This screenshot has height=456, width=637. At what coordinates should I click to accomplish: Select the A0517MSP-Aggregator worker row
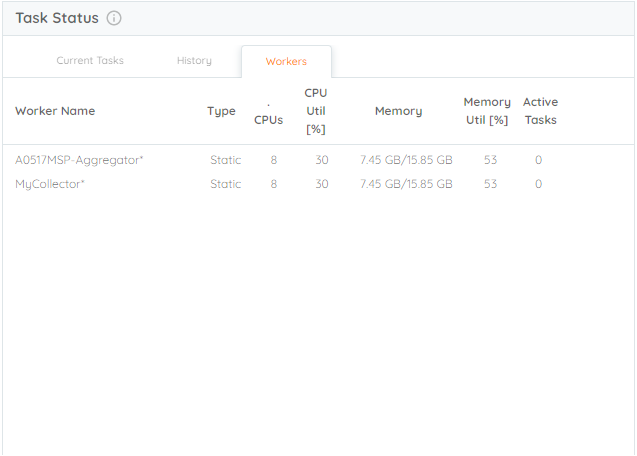coord(318,160)
